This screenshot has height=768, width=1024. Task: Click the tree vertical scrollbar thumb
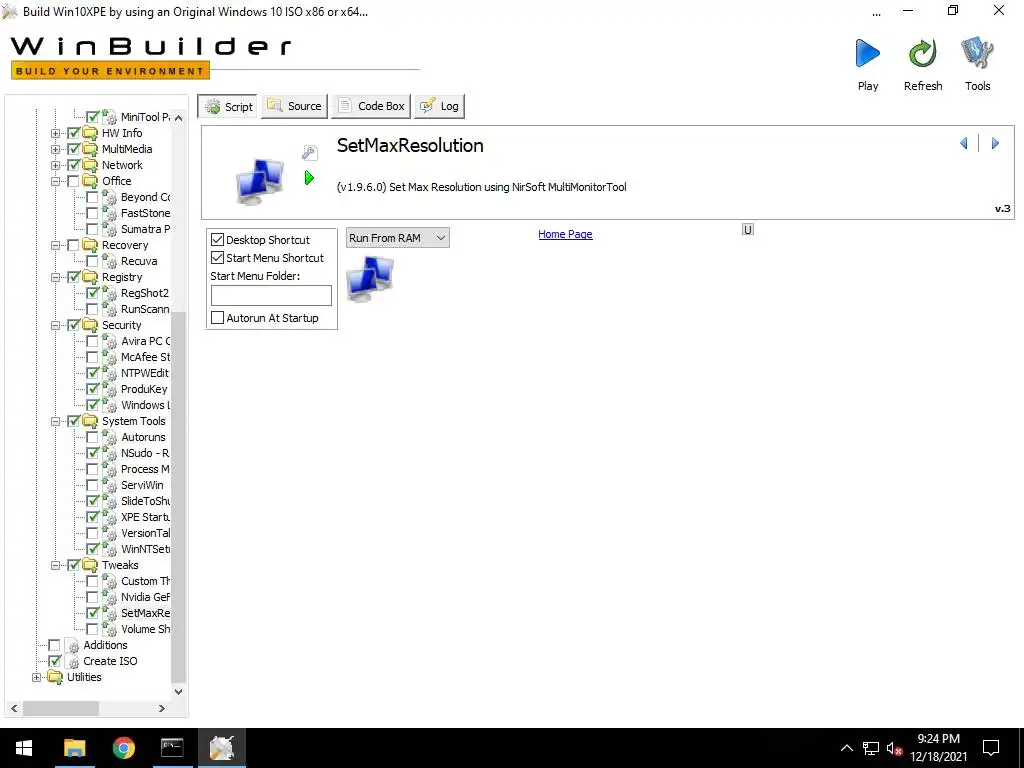click(x=179, y=496)
